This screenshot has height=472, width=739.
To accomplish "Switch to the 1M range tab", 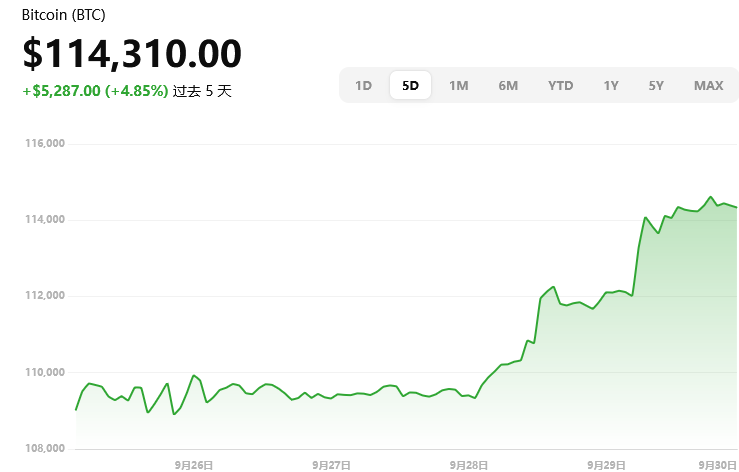I will (458, 86).
